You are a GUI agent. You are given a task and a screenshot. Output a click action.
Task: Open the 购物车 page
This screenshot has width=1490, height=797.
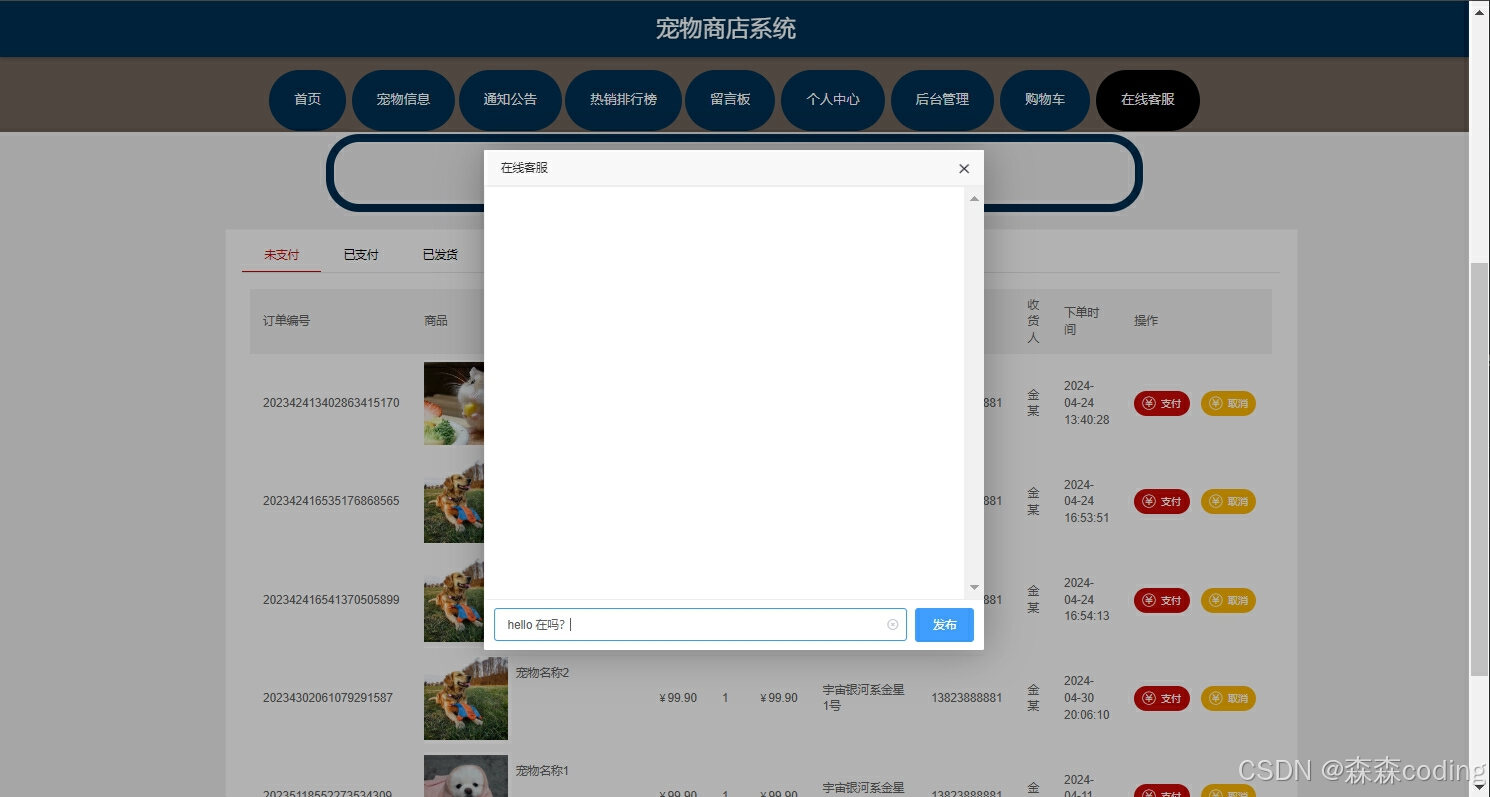(1044, 100)
